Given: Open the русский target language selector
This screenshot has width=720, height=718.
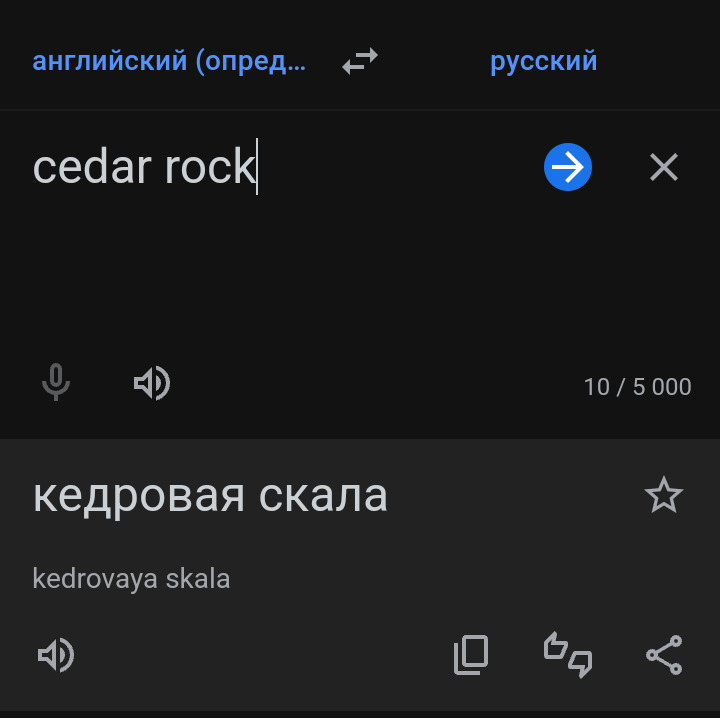Looking at the screenshot, I should tap(543, 62).
